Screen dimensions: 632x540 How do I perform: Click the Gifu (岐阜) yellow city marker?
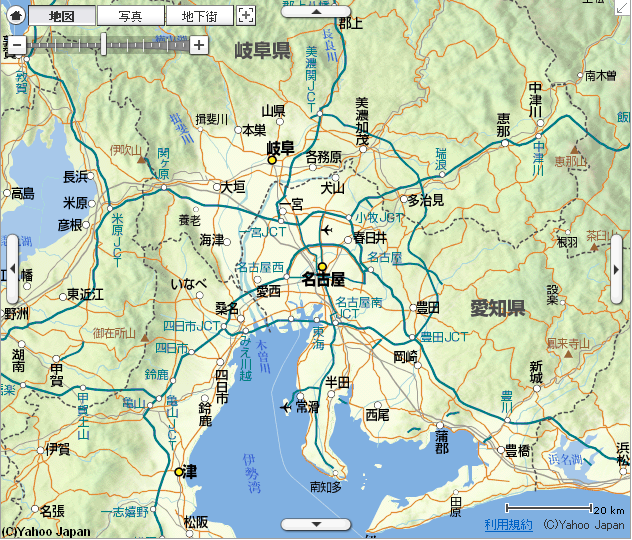point(271,159)
